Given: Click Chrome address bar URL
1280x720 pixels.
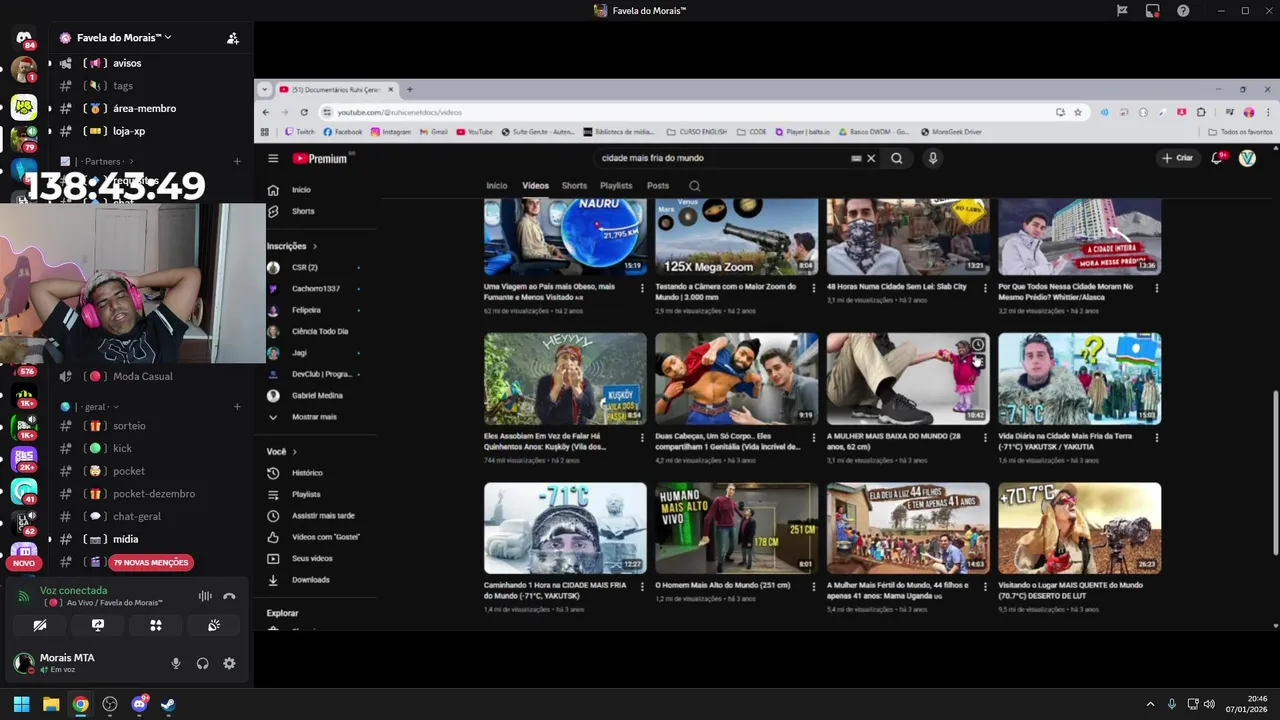Looking at the screenshot, I should 399,112.
